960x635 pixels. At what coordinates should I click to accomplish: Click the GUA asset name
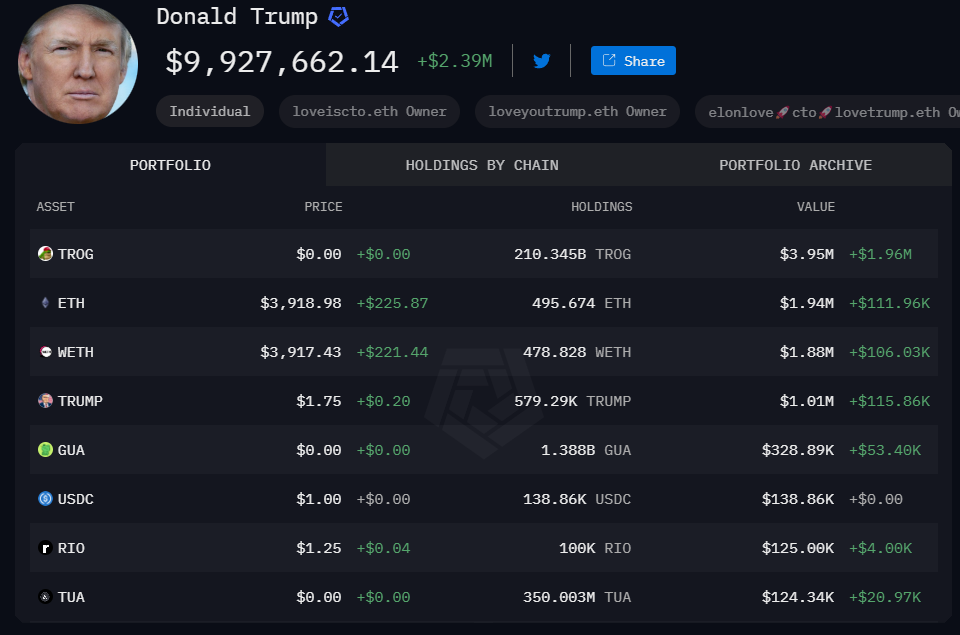tap(71, 450)
